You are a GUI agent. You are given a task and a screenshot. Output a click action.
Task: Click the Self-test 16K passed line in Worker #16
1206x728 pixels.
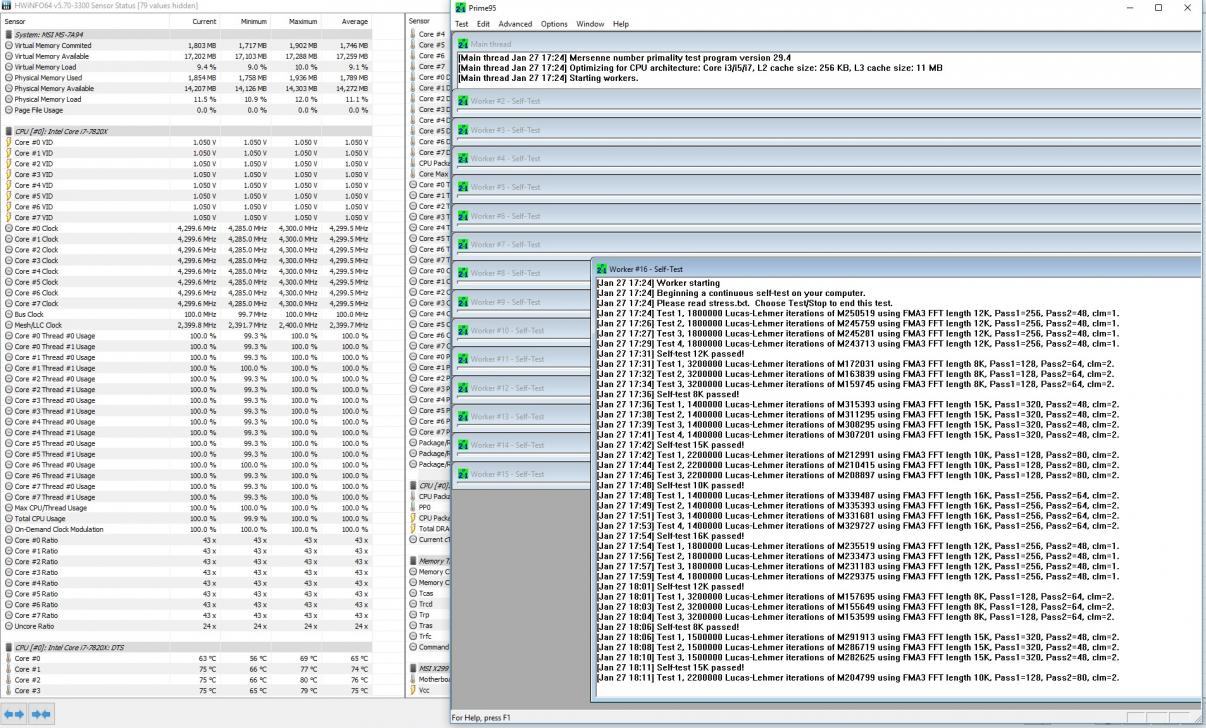point(670,536)
